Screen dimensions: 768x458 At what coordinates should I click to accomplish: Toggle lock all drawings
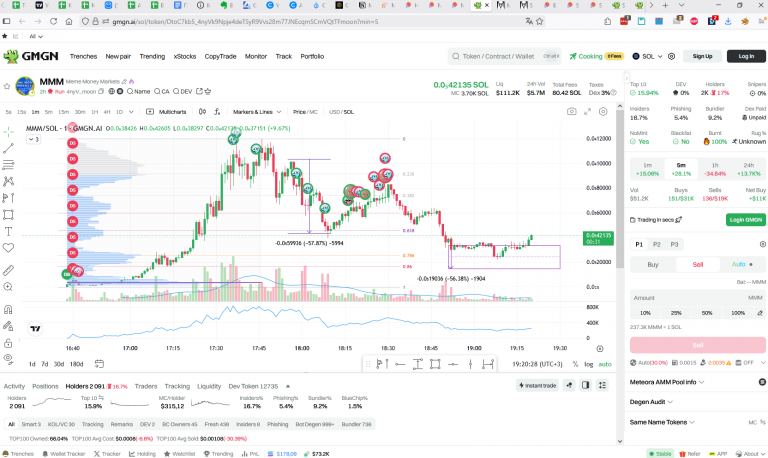click(x=8, y=342)
